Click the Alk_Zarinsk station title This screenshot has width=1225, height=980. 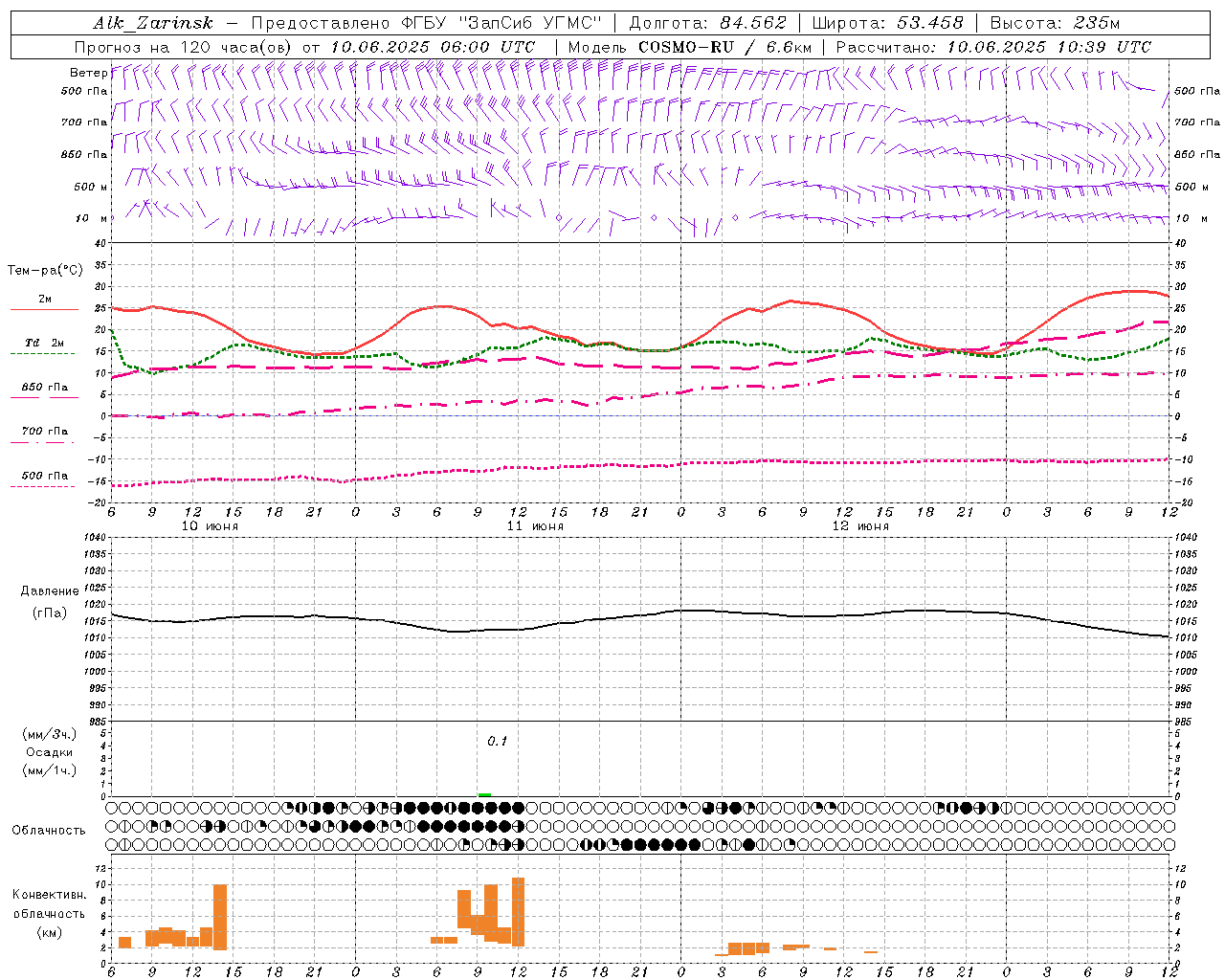[x=153, y=23]
